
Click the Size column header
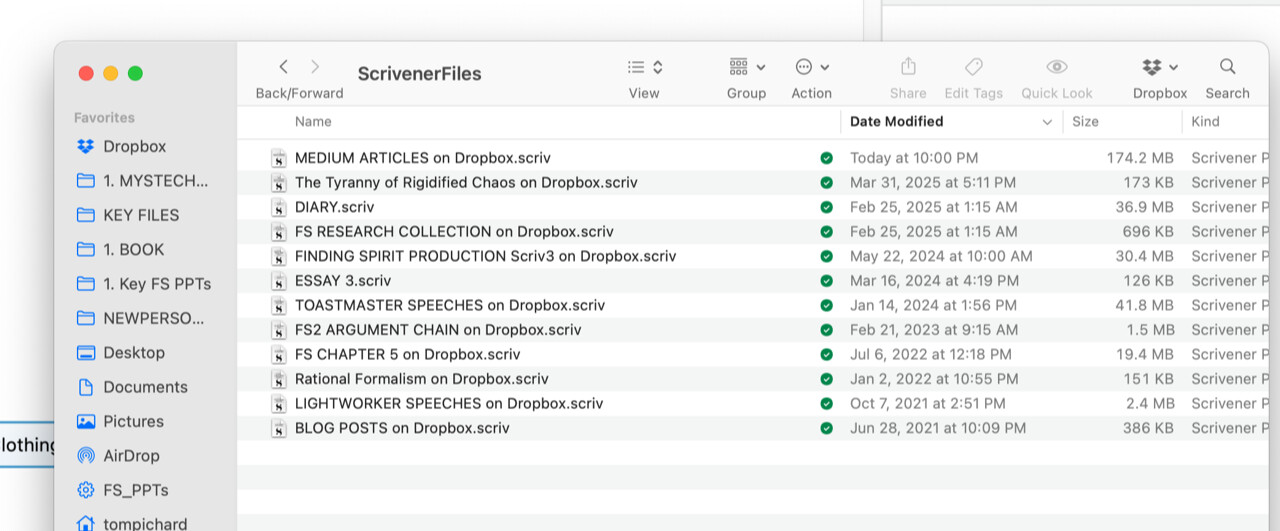coord(1085,121)
